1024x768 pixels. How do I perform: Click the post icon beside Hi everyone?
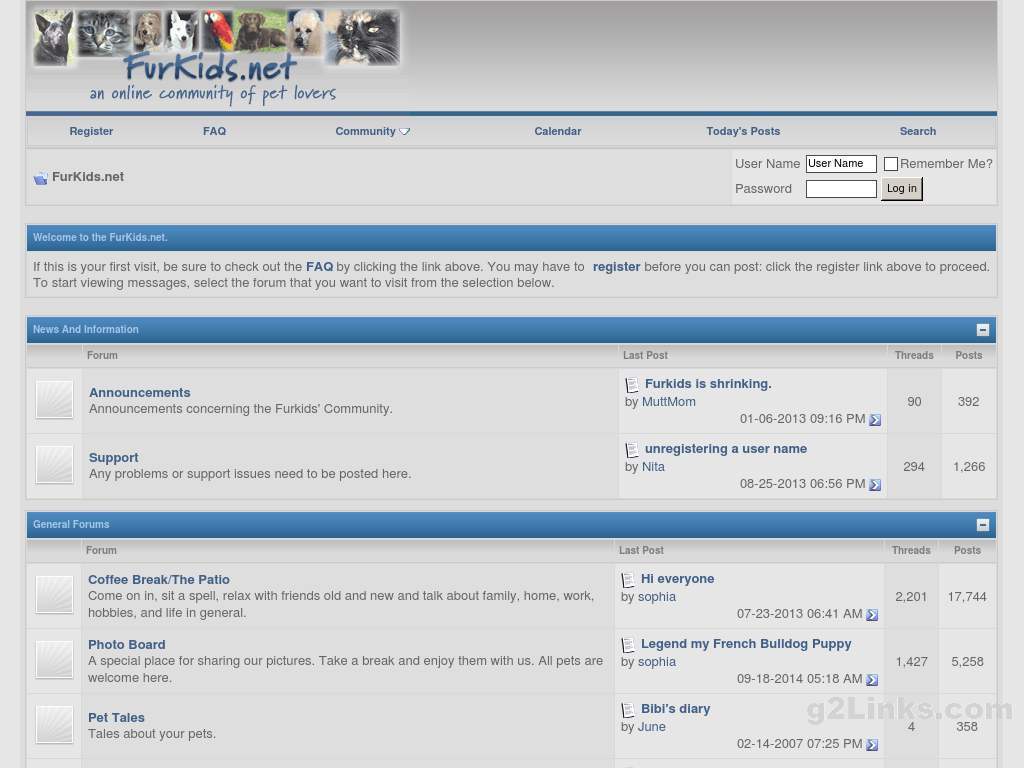click(x=628, y=580)
